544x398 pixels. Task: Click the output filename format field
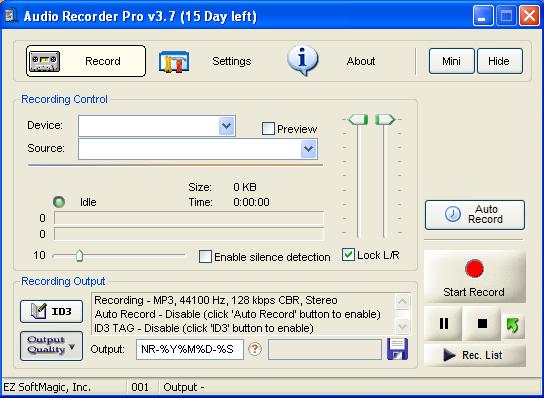pos(190,349)
